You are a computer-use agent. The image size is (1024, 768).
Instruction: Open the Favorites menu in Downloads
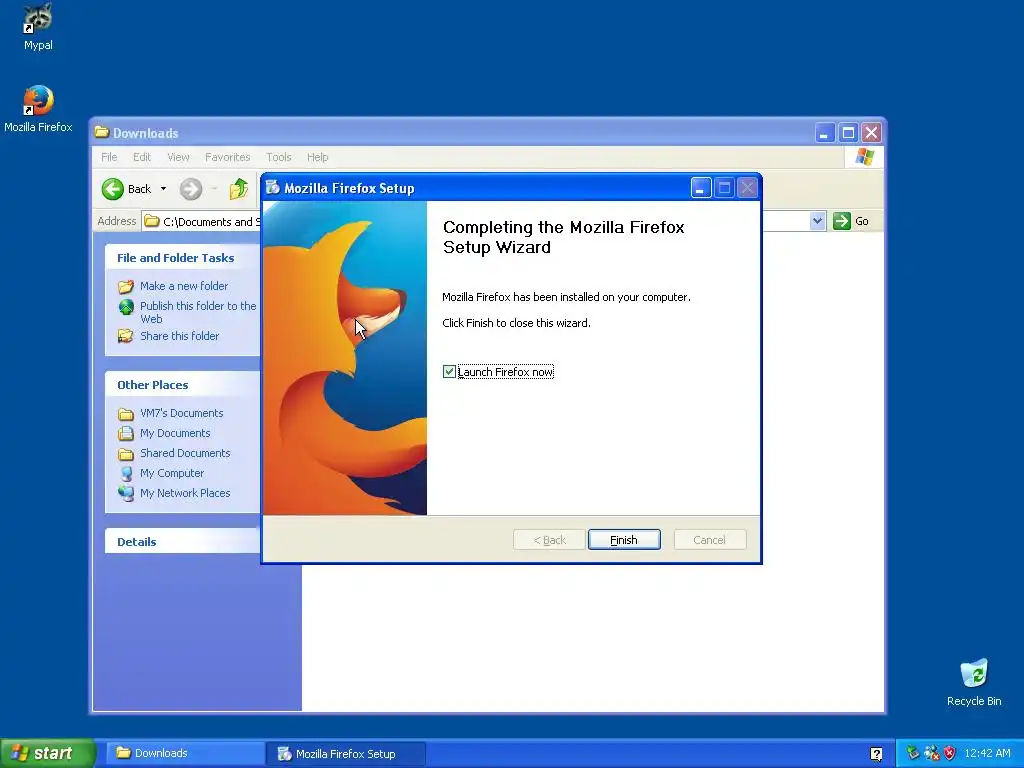click(227, 157)
